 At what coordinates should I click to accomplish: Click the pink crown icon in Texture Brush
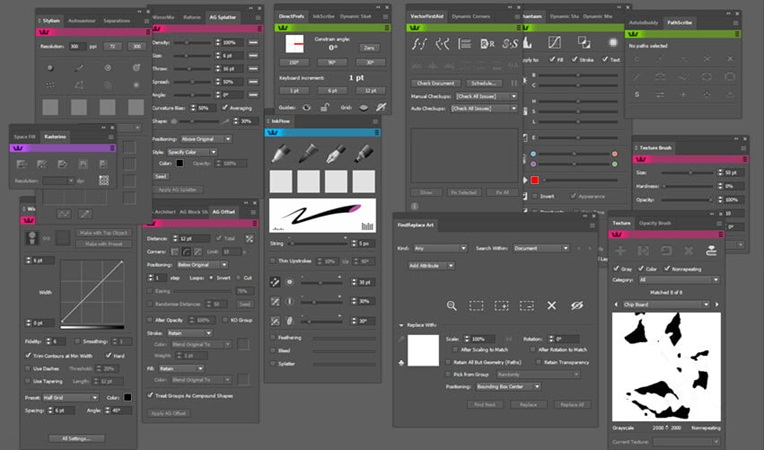(x=640, y=159)
